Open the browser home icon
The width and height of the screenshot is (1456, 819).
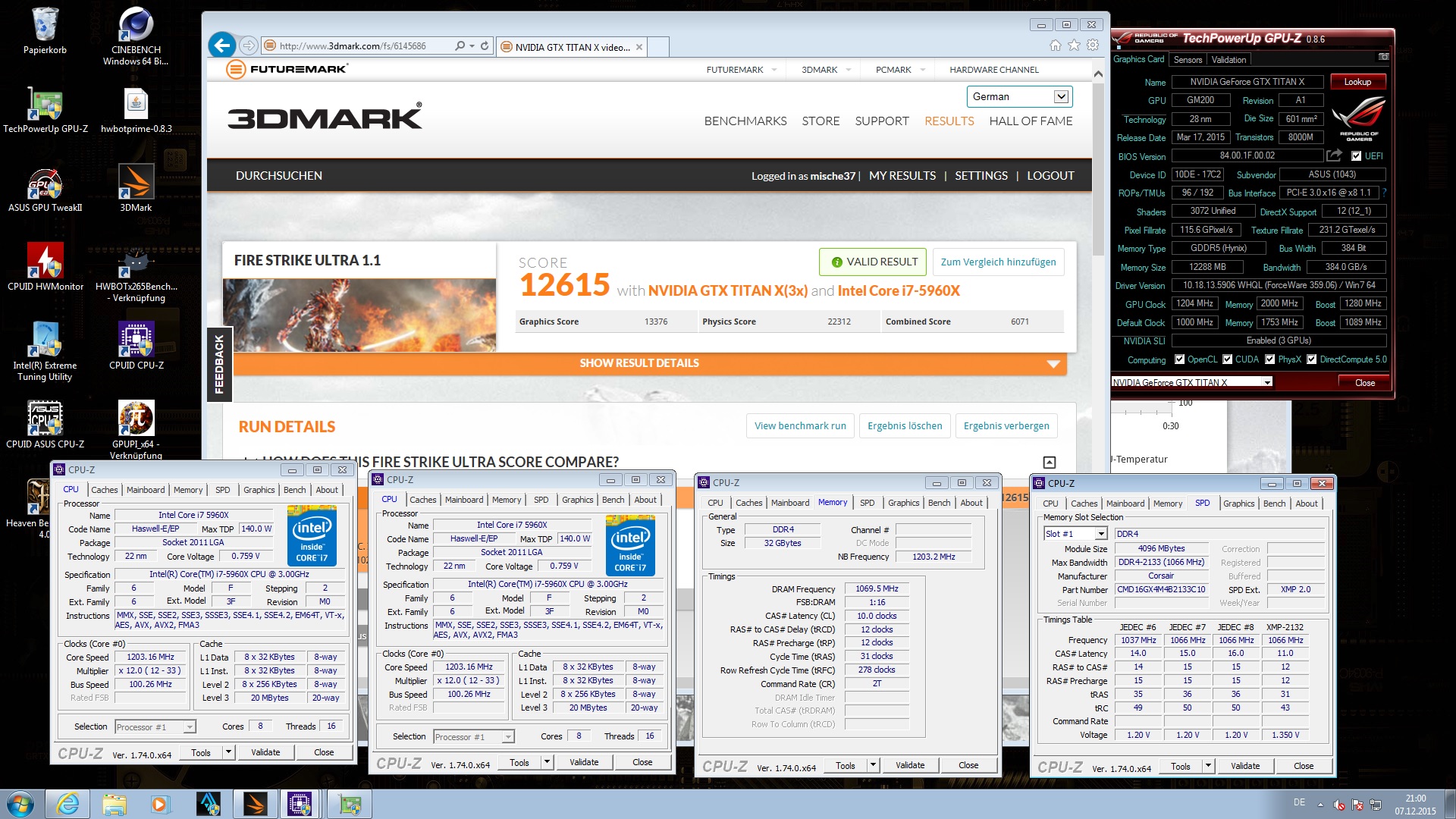(1055, 45)
